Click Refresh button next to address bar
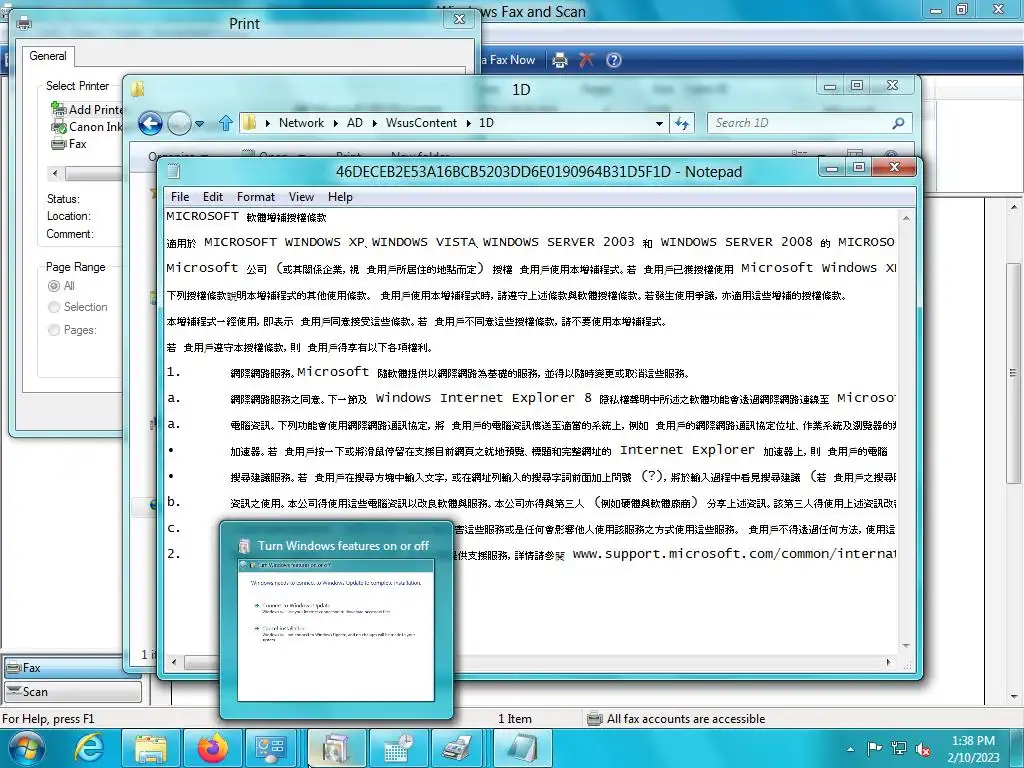The width and height of the screenshot is (1024, 768). tap(682, 123)
